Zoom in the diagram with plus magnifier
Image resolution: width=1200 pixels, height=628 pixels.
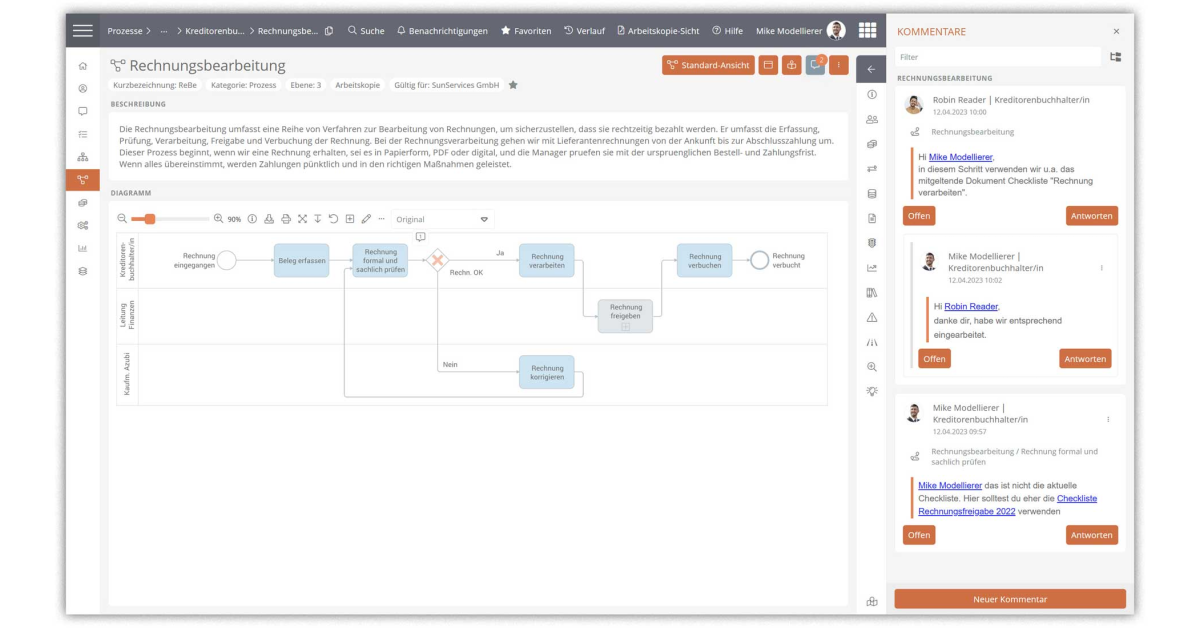point(219,219)
